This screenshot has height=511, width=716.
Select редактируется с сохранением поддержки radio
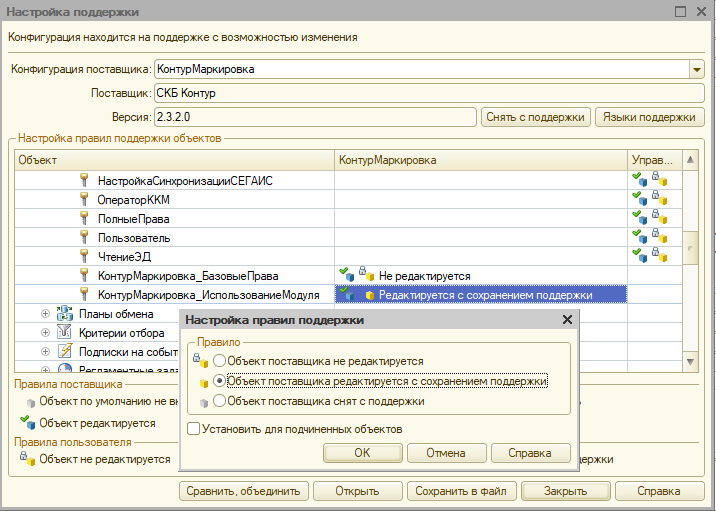pyautogui.click(x=219, y=380)
